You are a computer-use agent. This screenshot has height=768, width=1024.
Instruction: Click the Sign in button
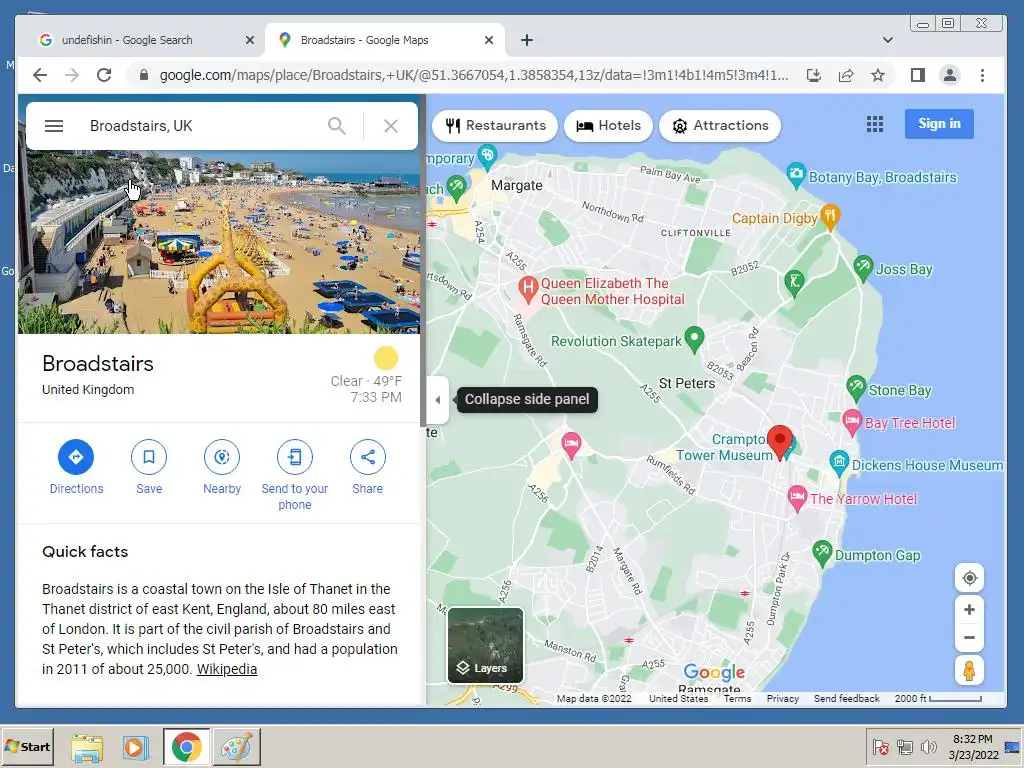click(939, 123)
